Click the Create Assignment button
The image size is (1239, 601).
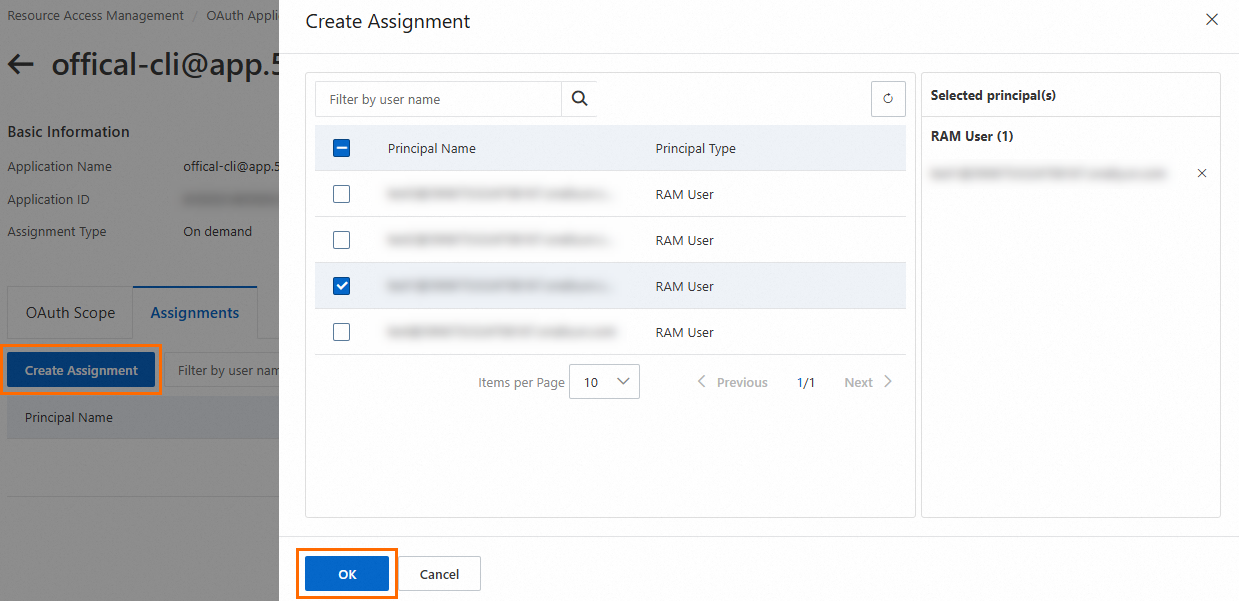point(81,370)
